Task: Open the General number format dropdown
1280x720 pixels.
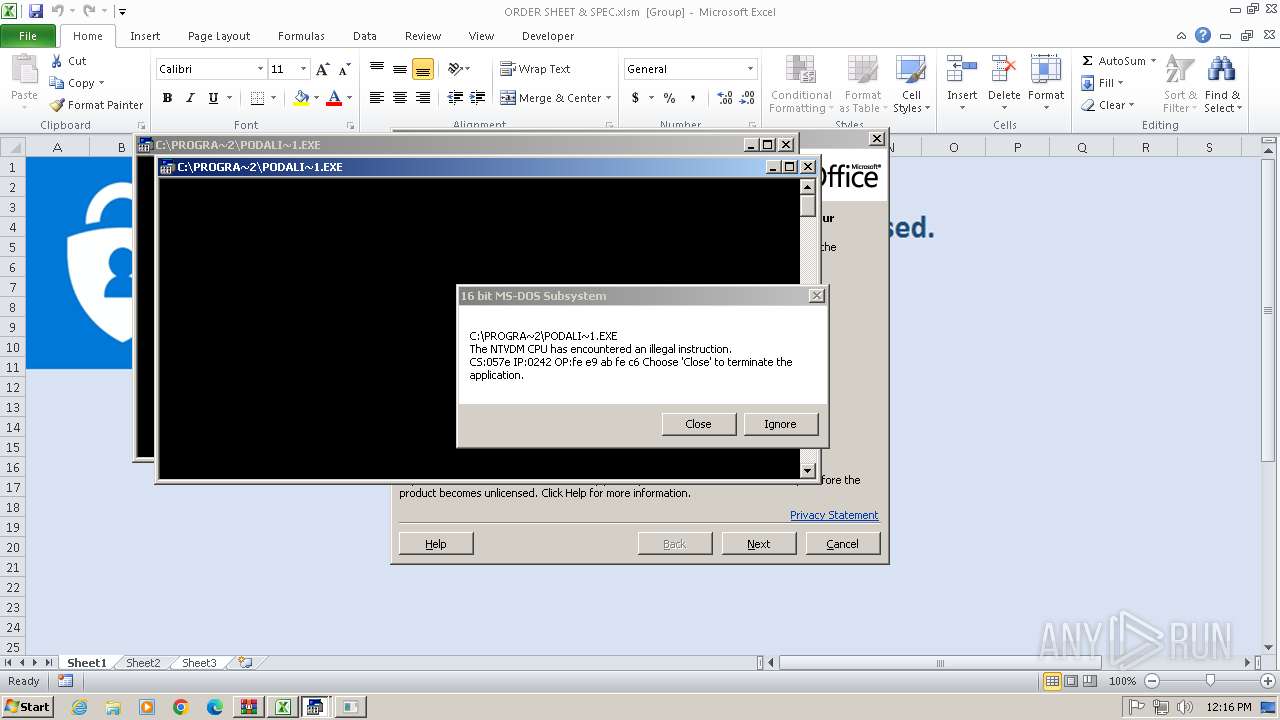Action: (750, 69)
